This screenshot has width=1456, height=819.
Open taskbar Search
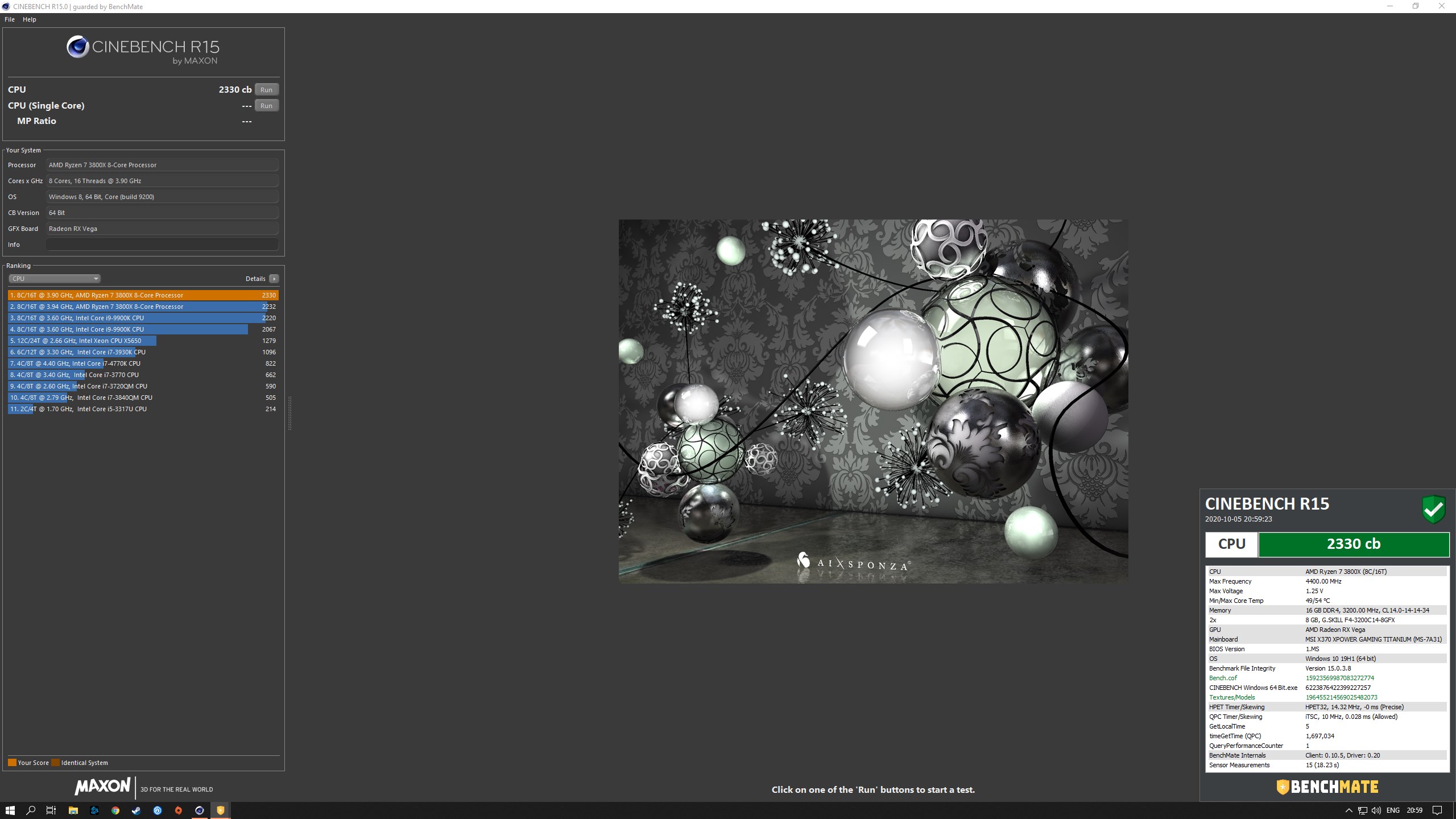coord(31,810)
